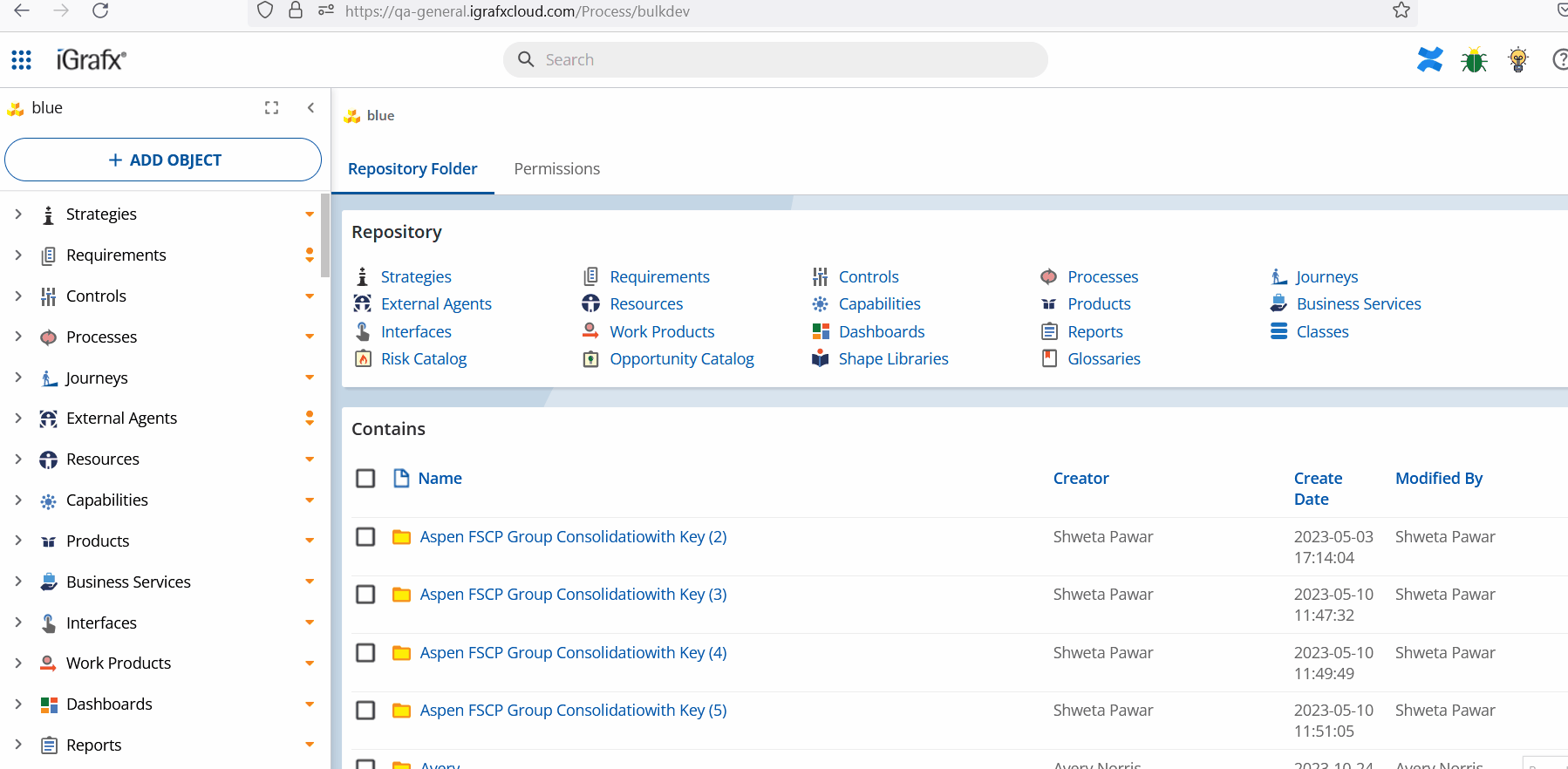Check the Aspen FSCP Key (2) row
Screen dimensions: 1568x769
pyautogui.click(x=365, y=537)
